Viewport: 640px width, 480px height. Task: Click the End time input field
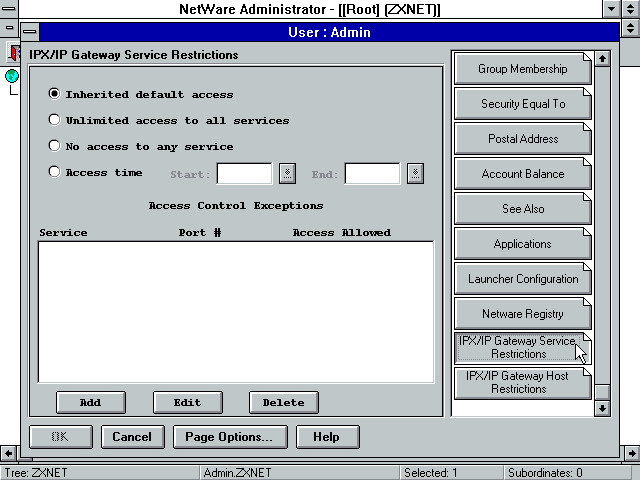(x=372, y=173)
